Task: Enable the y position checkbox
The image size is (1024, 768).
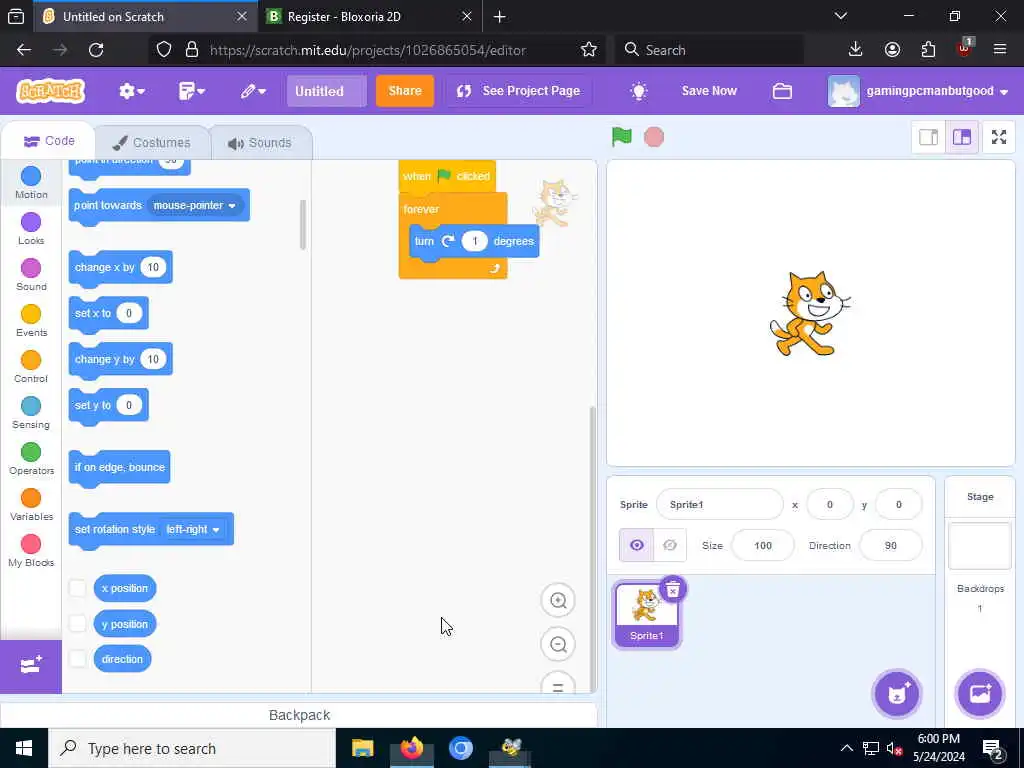Action: [x=77, y=623]
